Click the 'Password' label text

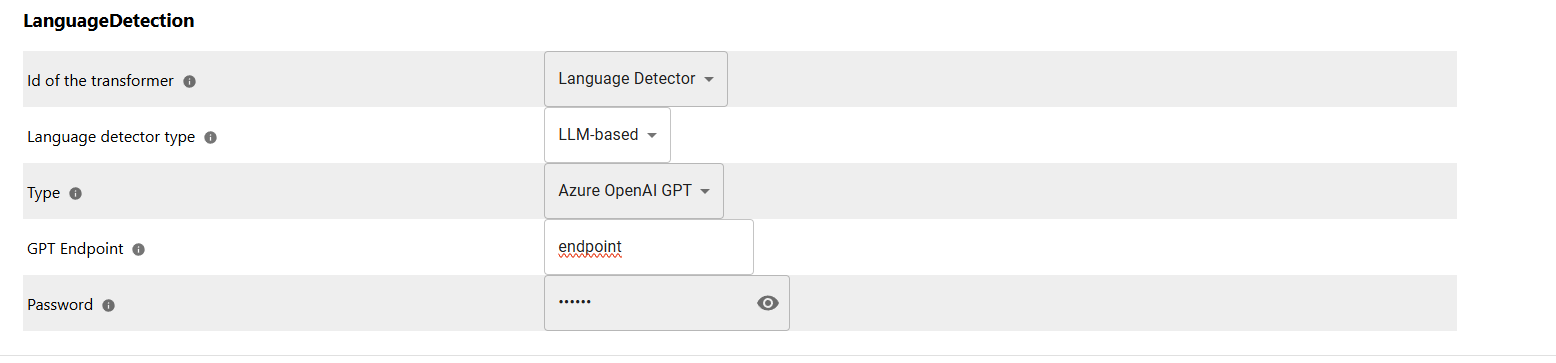60,305
